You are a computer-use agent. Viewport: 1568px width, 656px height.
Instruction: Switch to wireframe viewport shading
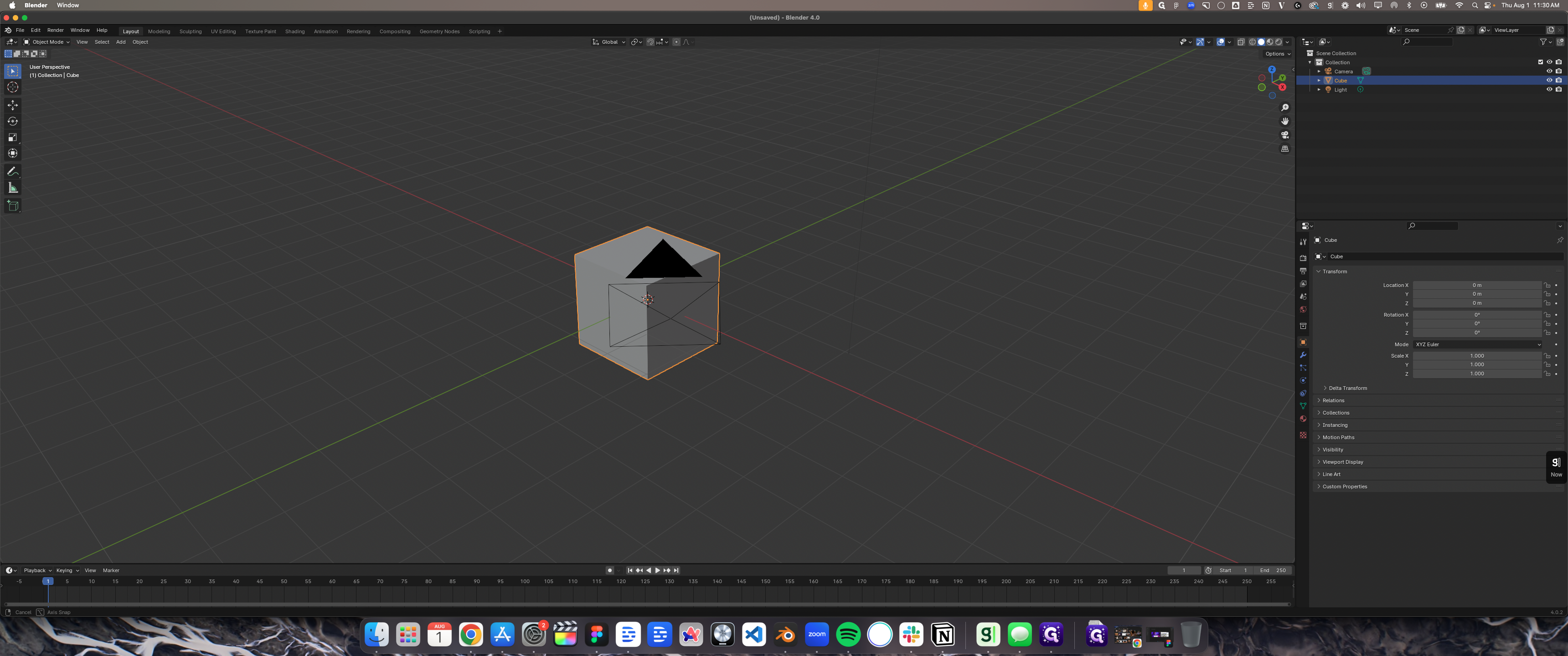pos(1252,42)
